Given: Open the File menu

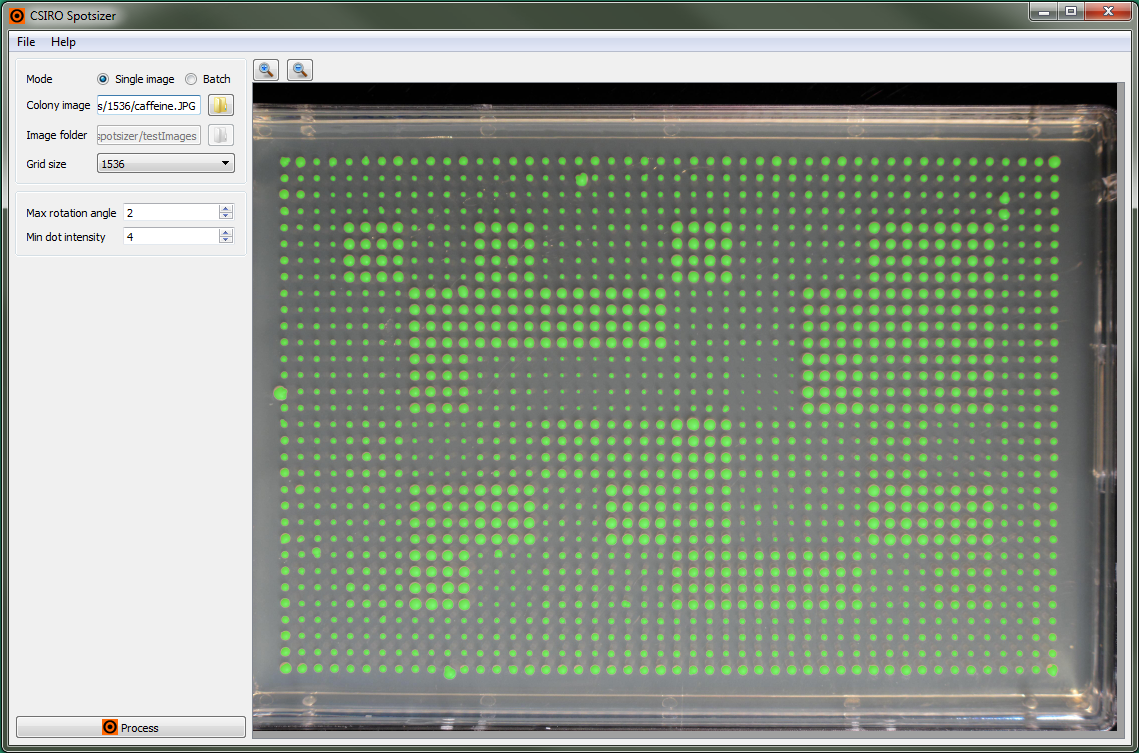Looking at the screenshot, I should 26,42.
